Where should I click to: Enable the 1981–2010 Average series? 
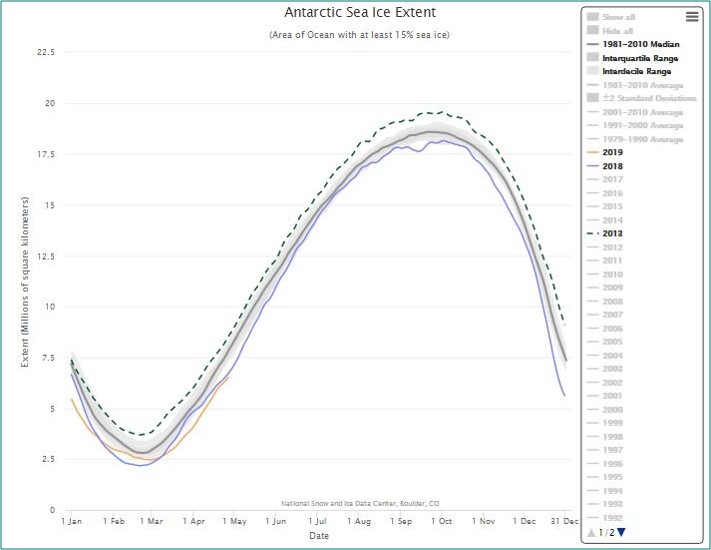pos(641,85)
